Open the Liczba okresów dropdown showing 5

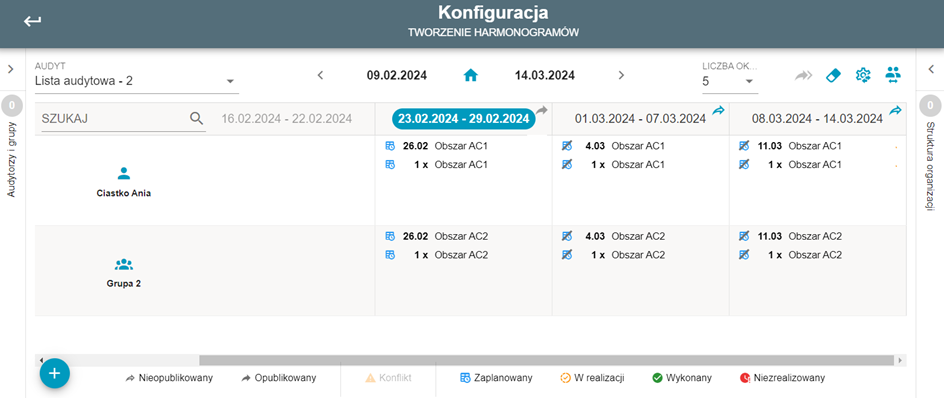730,81
